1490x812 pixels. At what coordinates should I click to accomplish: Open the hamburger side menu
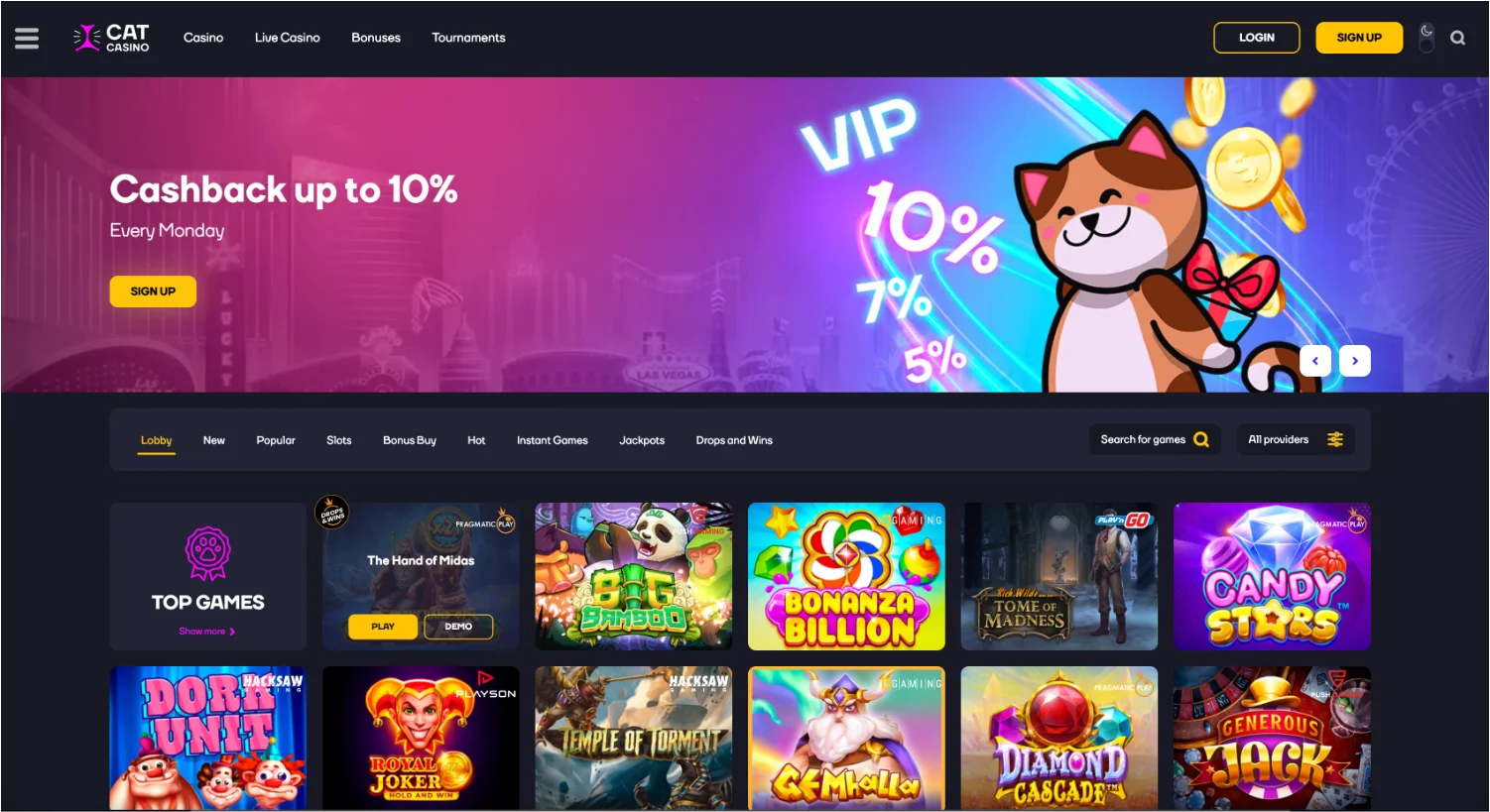coord(27,38)
